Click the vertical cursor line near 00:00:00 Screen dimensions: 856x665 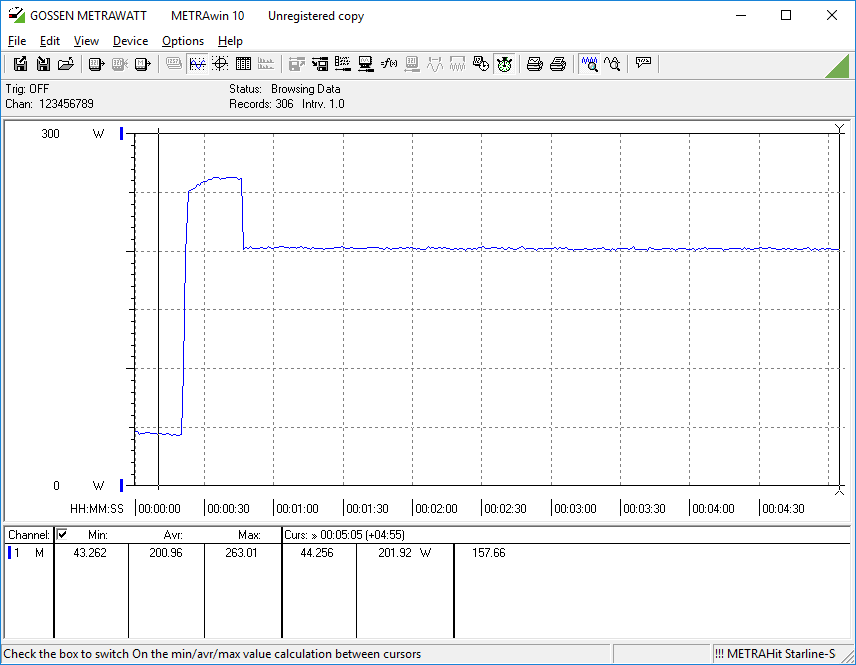click(x=159, y=309)
